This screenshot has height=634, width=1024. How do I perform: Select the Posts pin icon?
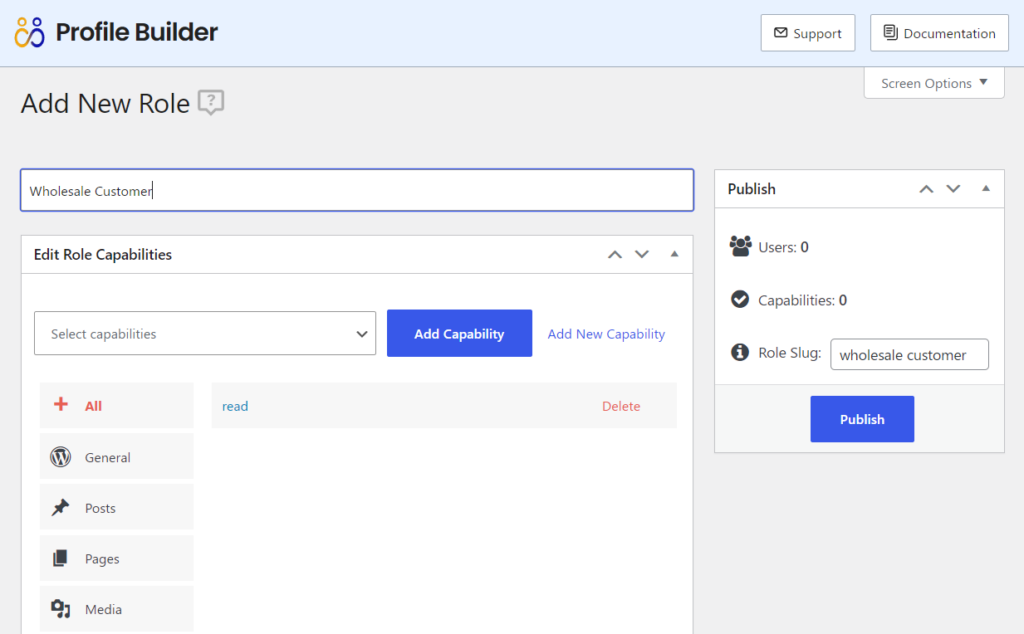(x=61, y=507)
